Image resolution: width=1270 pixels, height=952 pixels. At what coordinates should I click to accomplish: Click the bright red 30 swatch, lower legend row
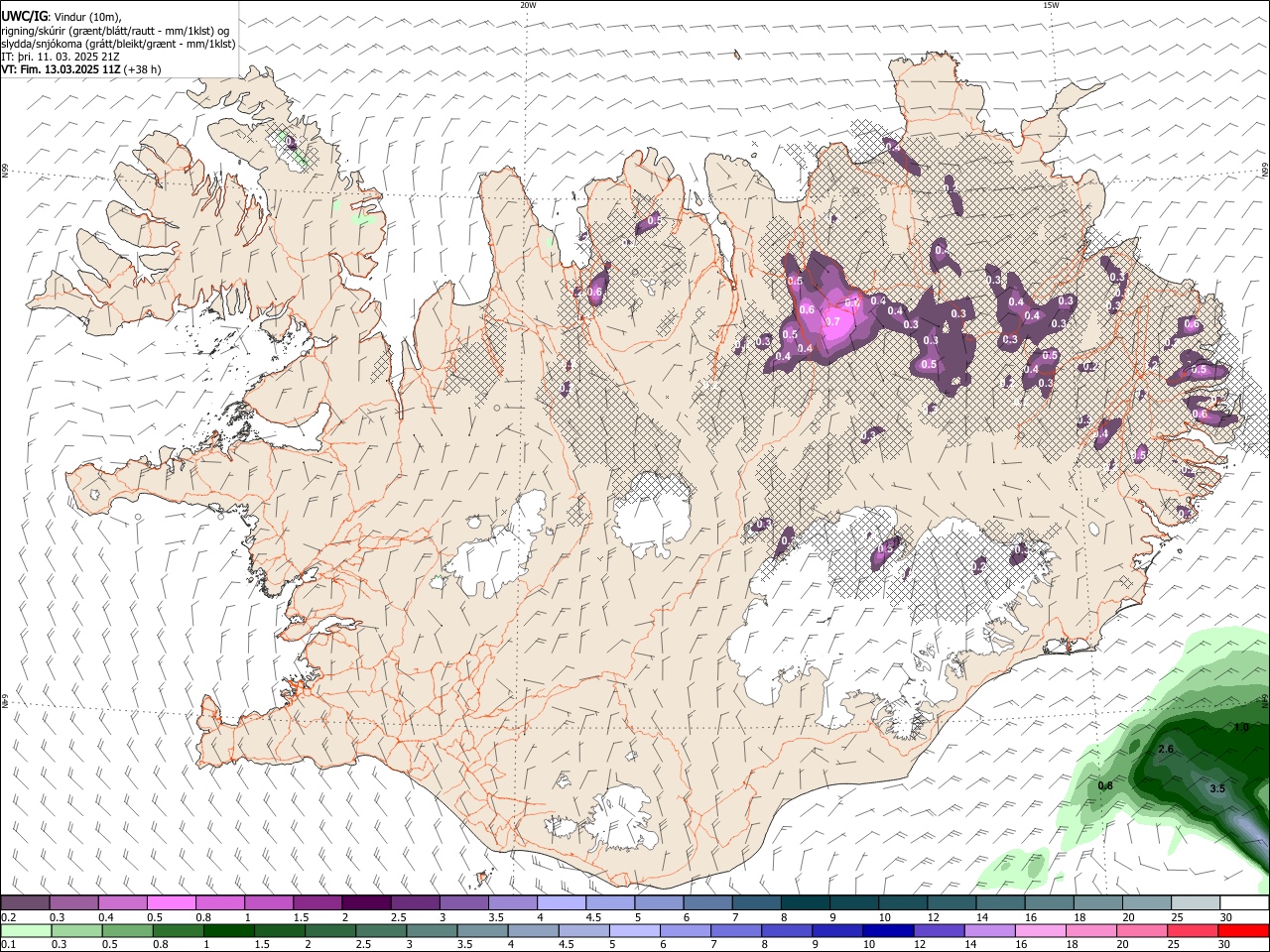(x=1243, y=930)
